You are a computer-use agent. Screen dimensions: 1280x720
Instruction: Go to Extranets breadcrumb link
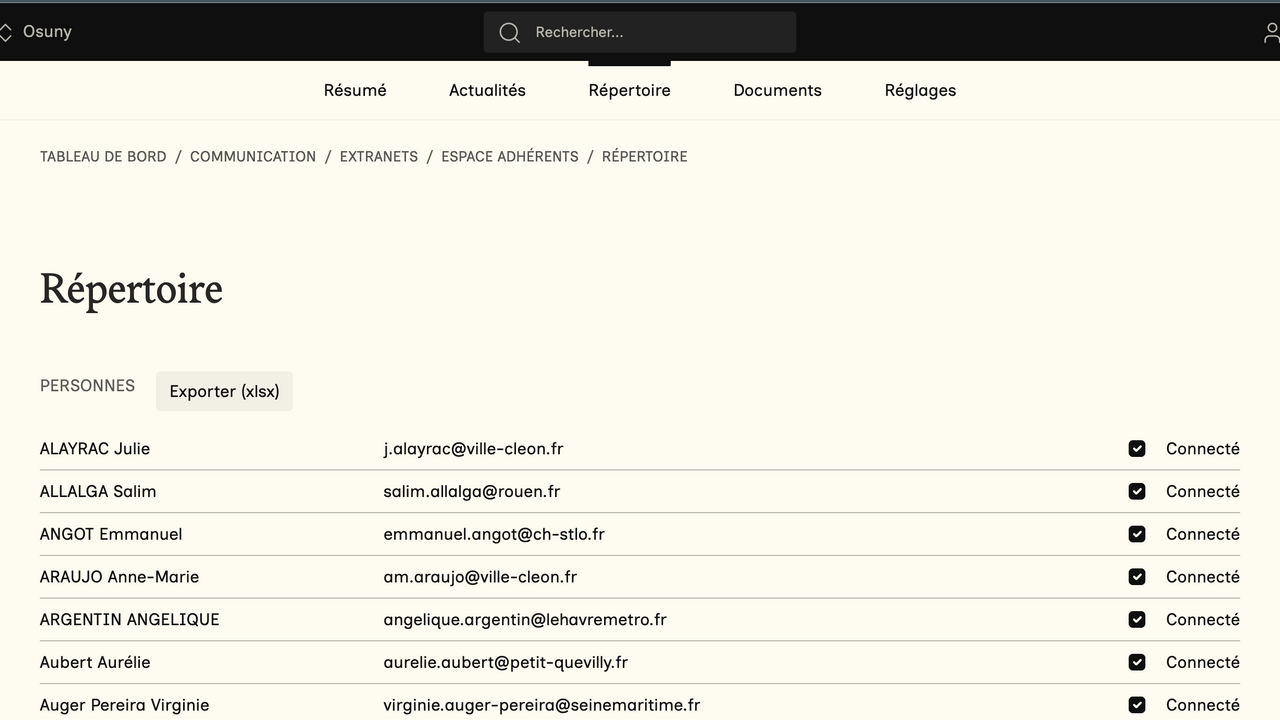[379, 156]
